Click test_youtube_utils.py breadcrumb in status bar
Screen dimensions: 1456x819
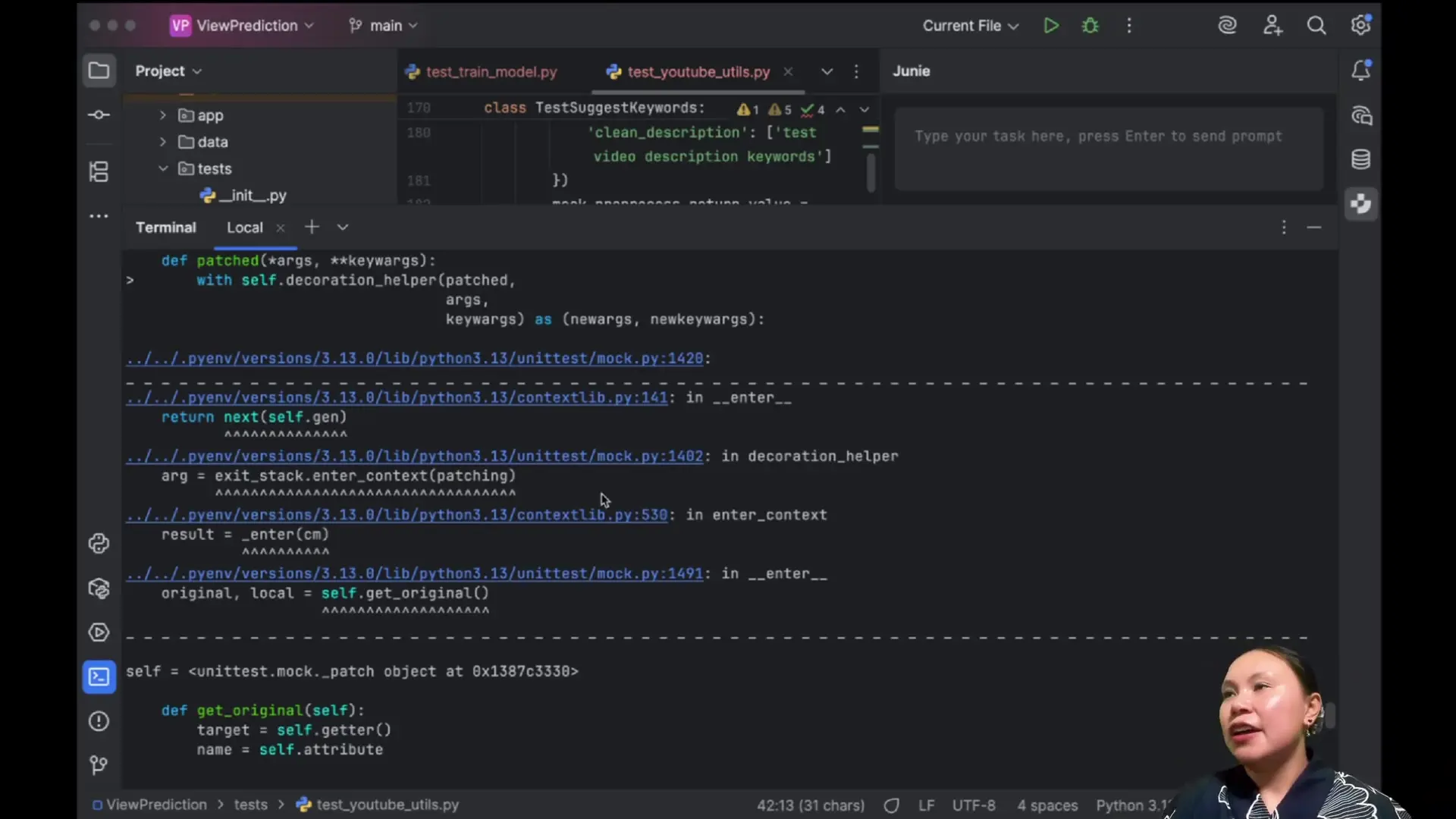point(378,805)
